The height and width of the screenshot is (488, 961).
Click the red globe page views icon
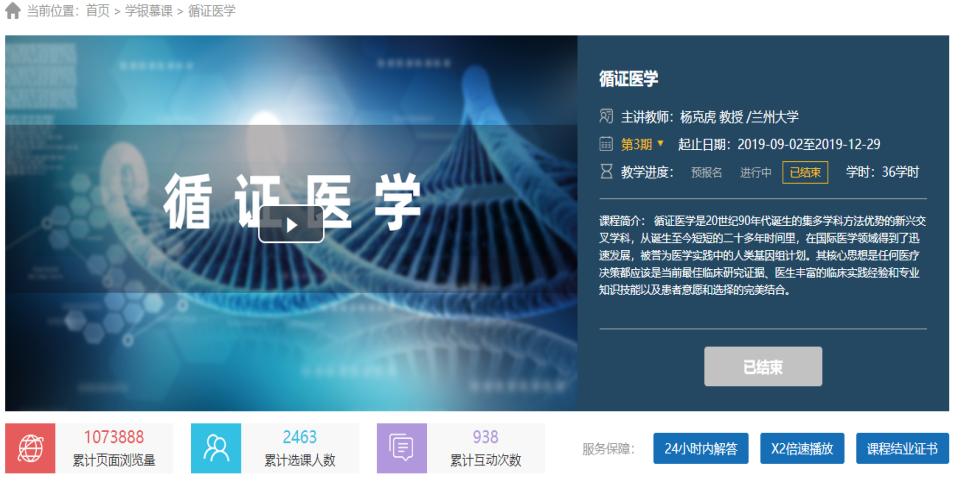pyautogui.click(x=30, y=448)
